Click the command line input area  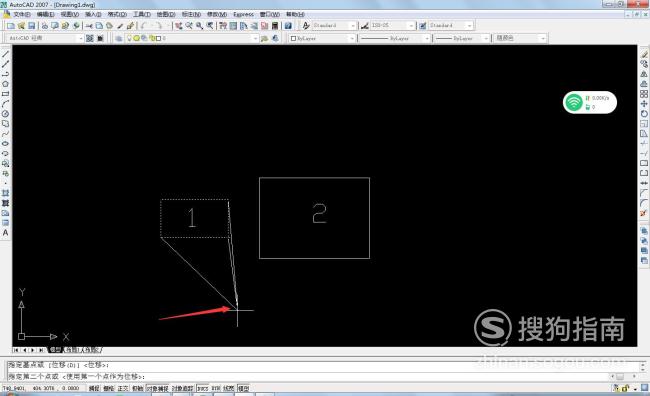tap(308, 377)
